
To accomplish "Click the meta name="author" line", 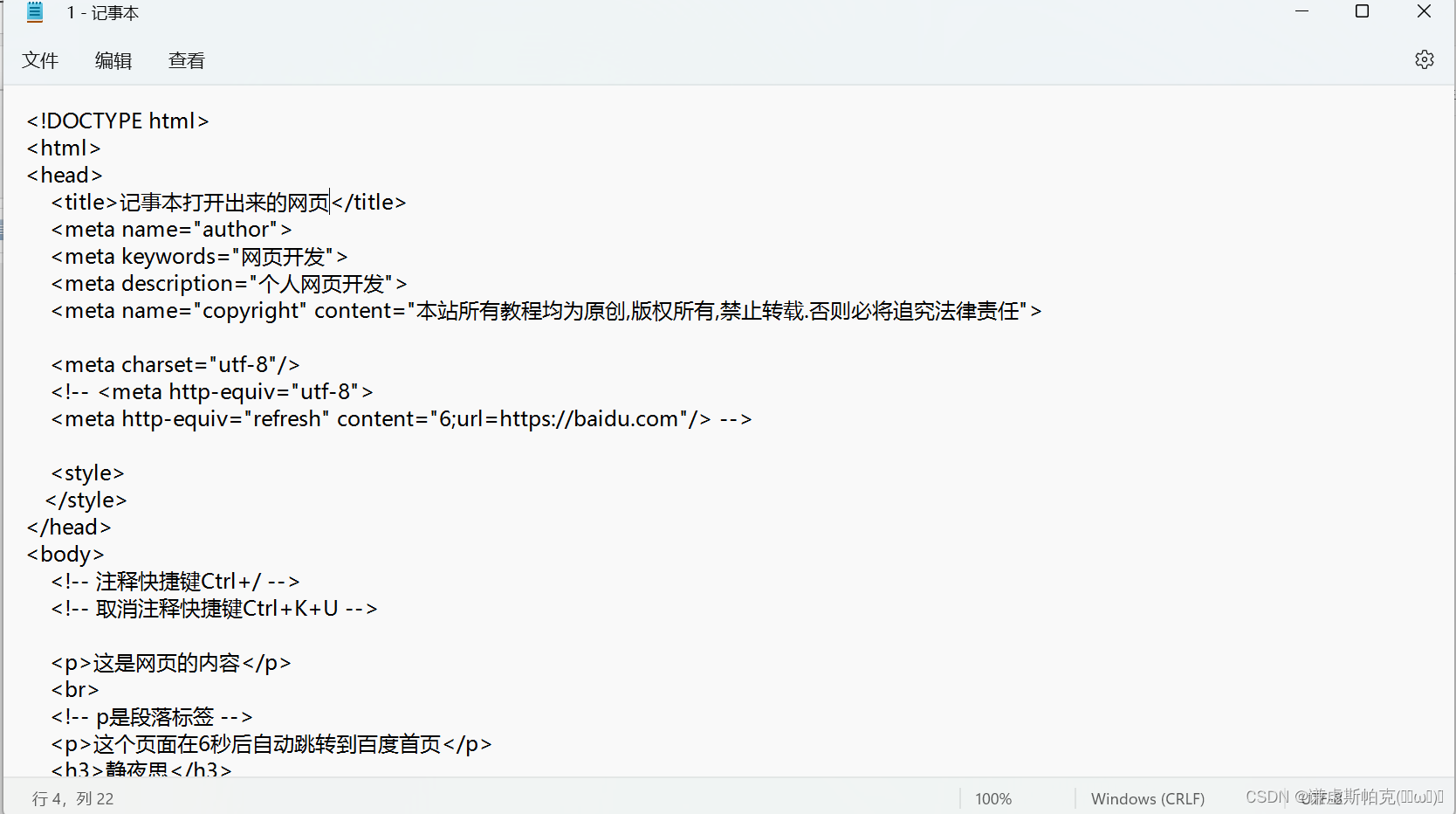I will (x=171, y=229).
